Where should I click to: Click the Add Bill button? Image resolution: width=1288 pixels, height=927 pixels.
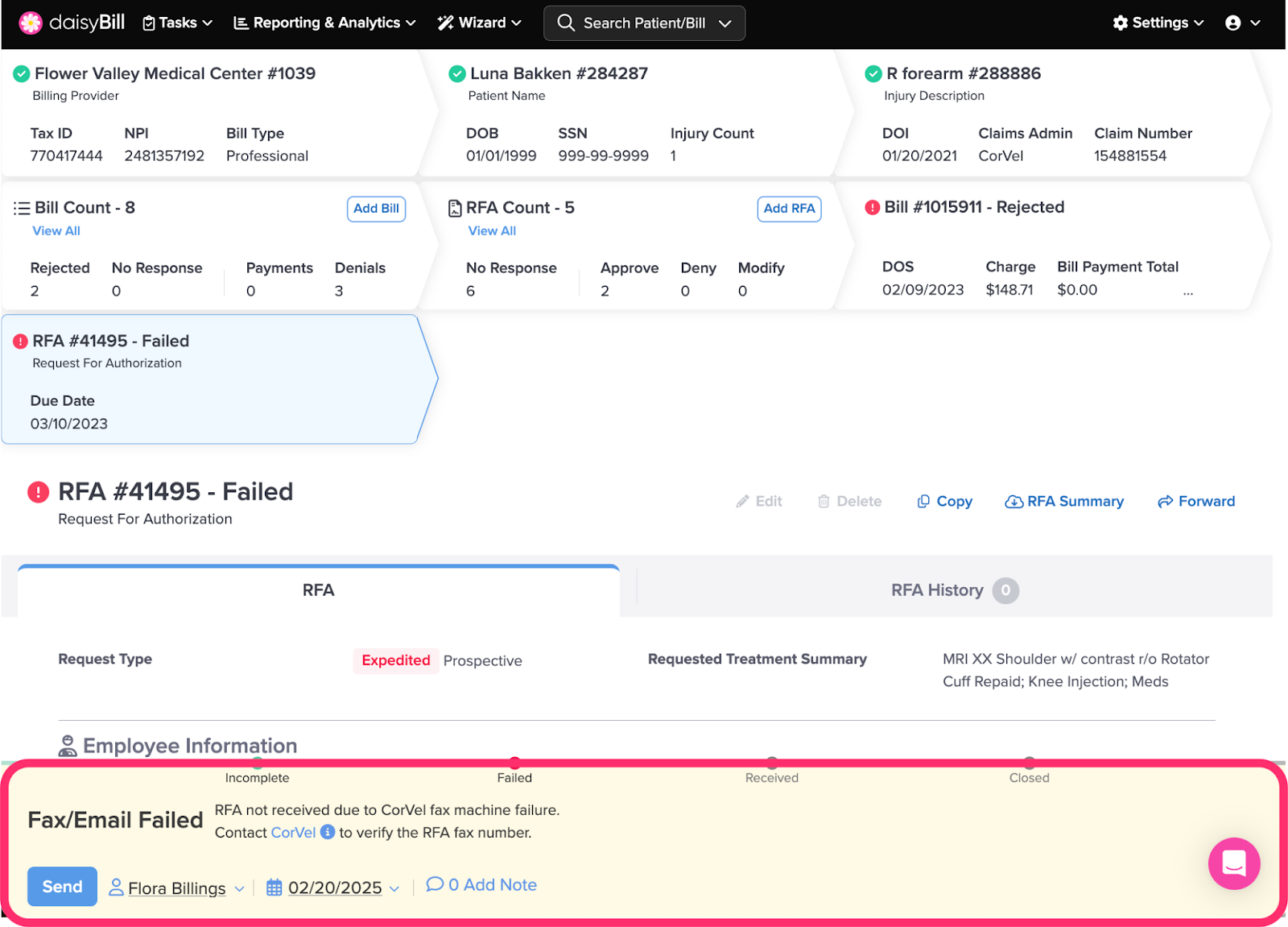tap(377, 209)
